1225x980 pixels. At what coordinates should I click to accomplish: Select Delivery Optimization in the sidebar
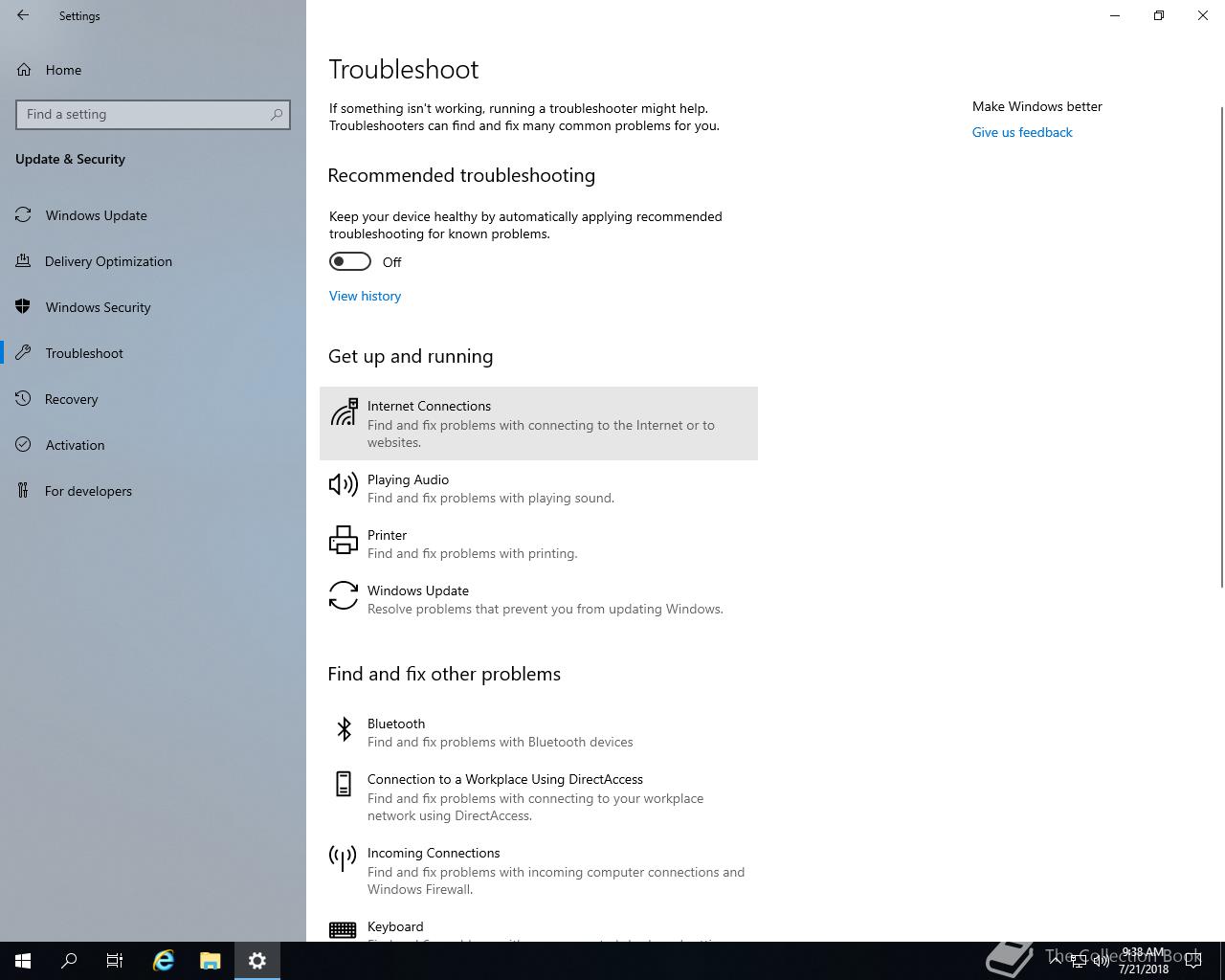(x=153, y=261)
